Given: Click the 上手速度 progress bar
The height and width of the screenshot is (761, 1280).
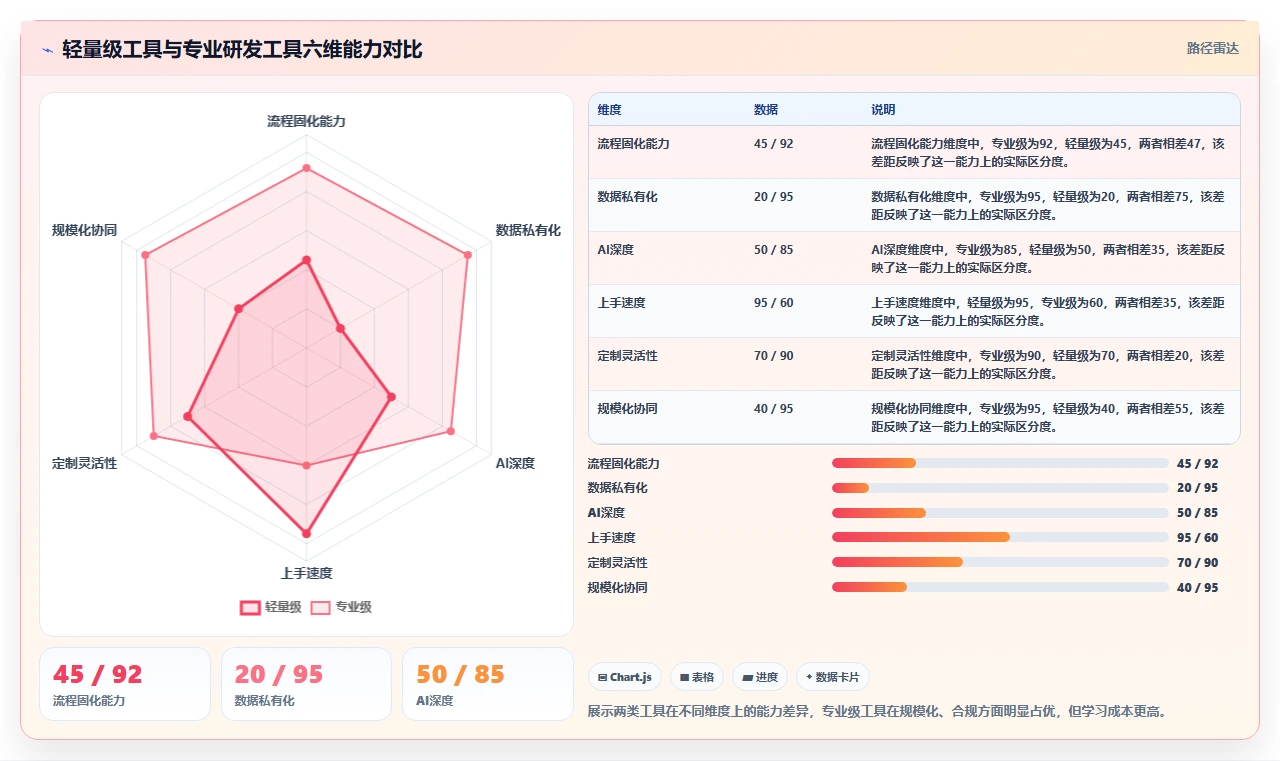Looking at the screenshot, I should [1000, 537].
